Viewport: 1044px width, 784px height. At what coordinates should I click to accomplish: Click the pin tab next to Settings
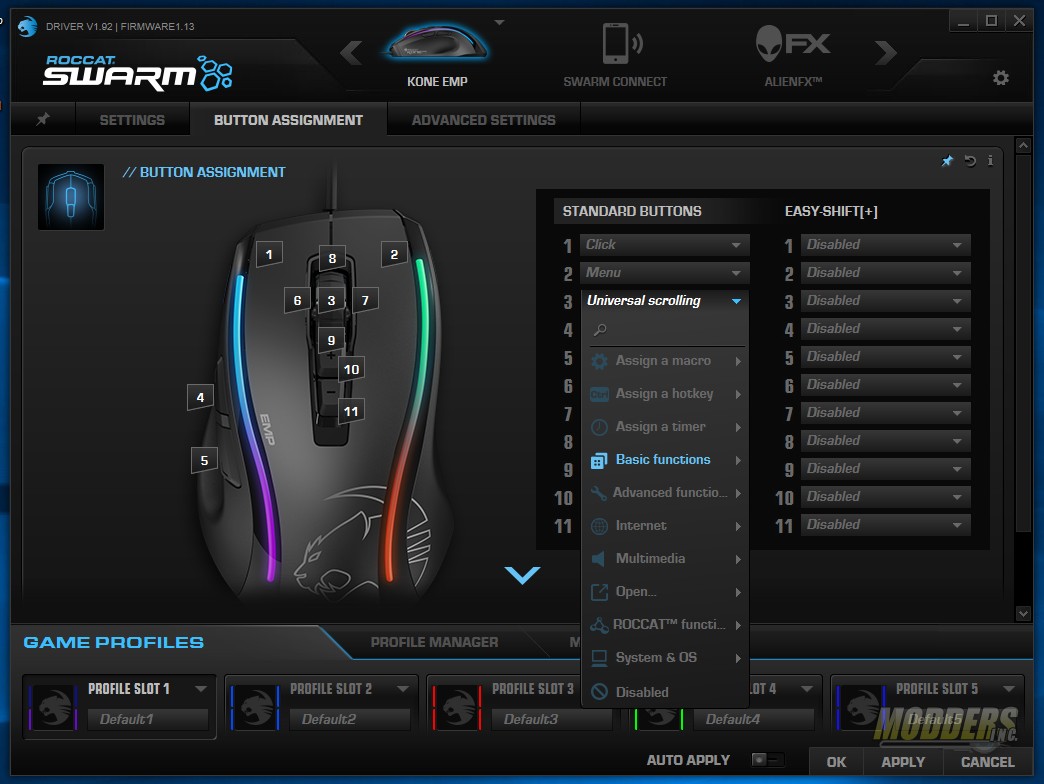pyautogui.click(x=43, y=119)
